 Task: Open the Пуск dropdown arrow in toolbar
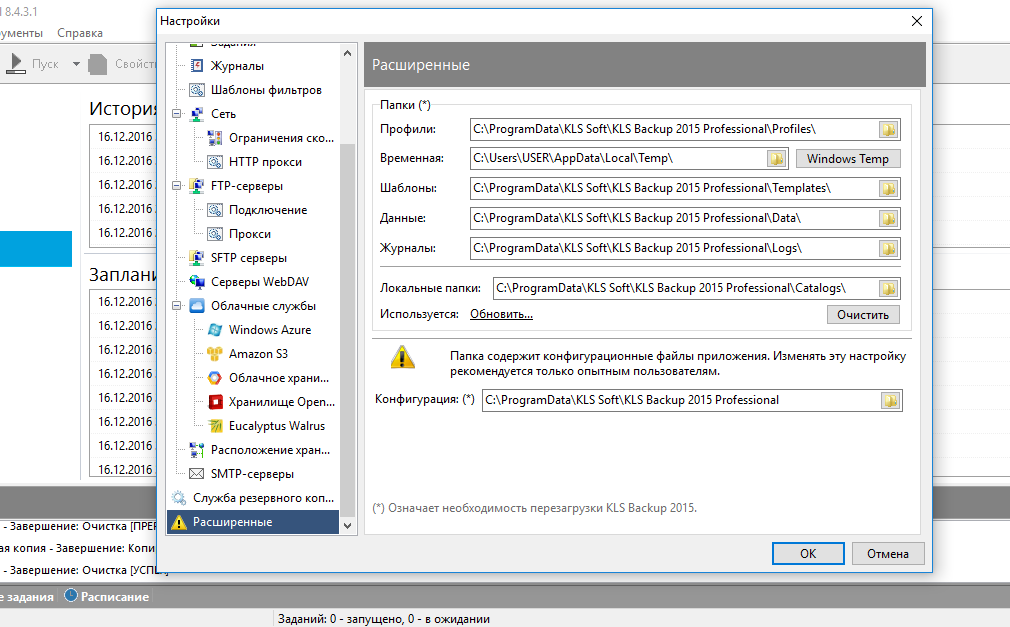(76, 64)
